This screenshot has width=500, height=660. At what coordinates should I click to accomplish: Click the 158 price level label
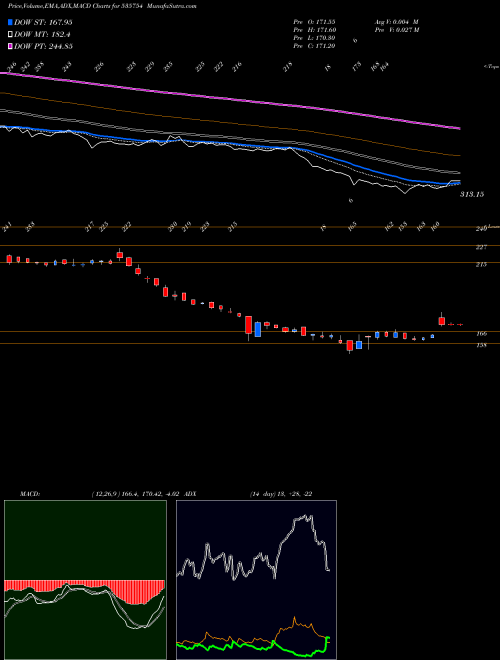click(x=482, y=345)
